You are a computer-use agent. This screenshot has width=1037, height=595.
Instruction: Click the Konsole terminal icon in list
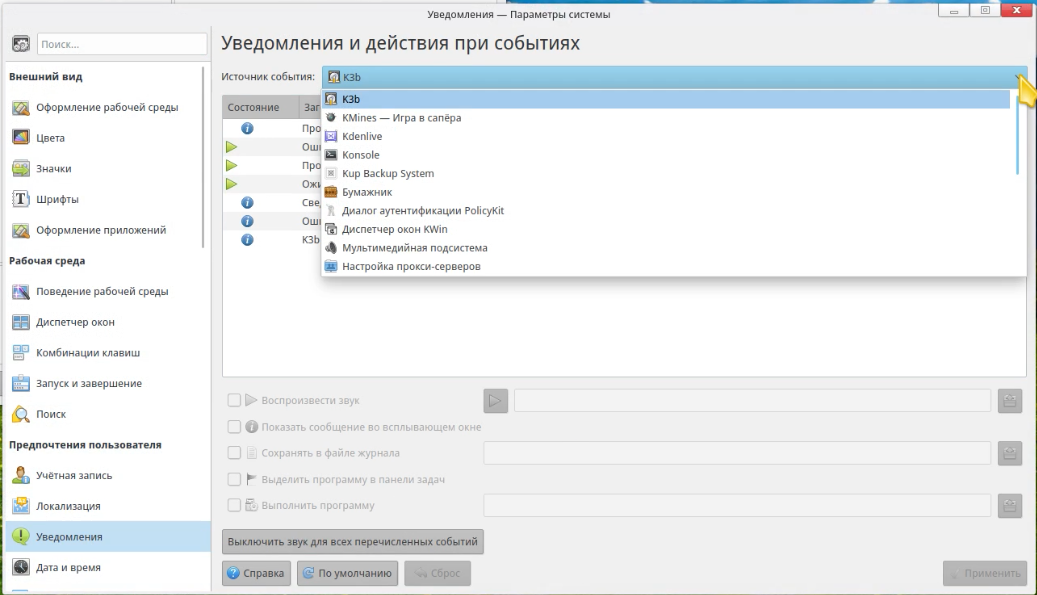pos(331,155)
